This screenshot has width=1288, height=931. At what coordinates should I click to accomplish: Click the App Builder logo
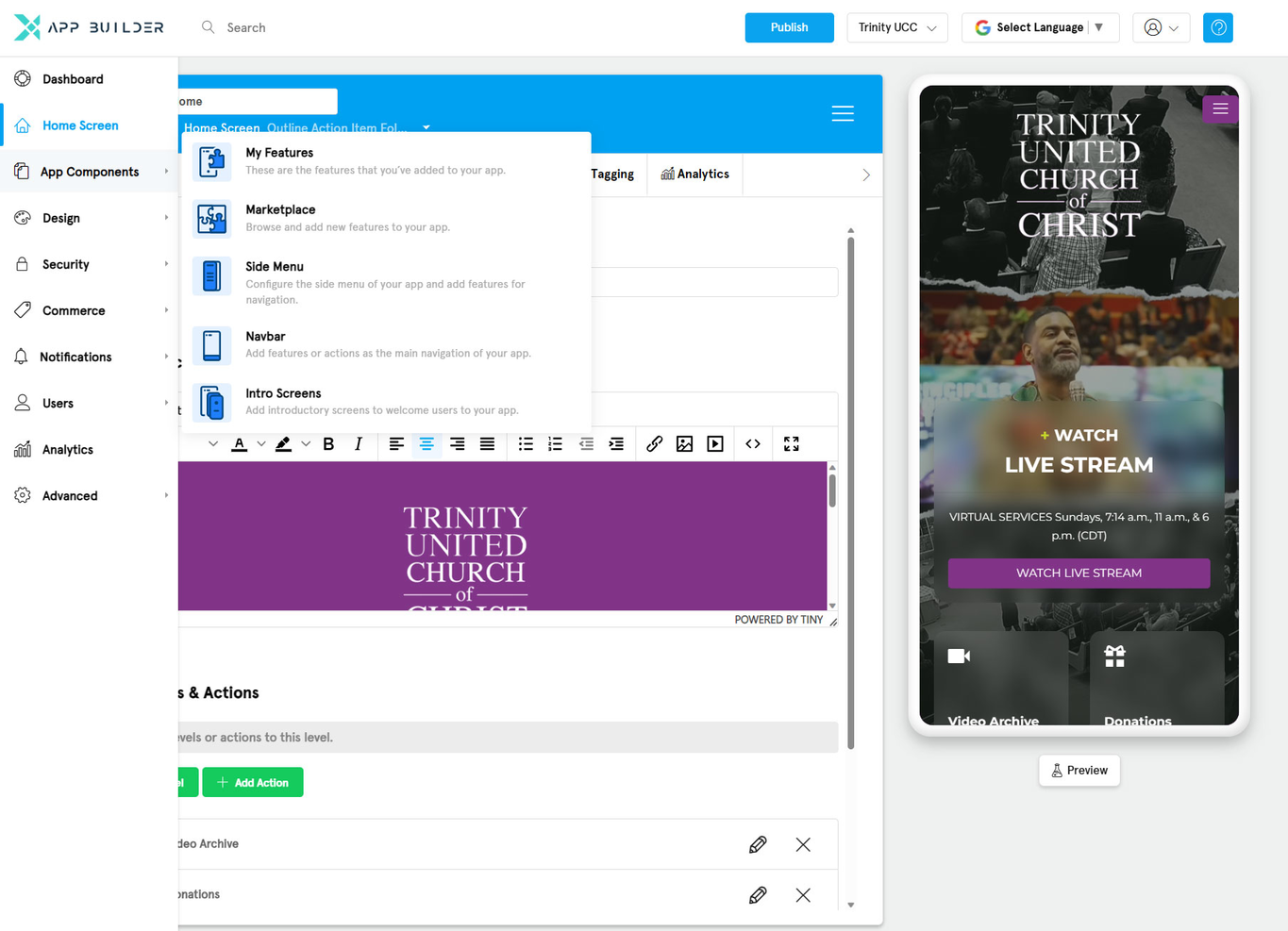90,27
